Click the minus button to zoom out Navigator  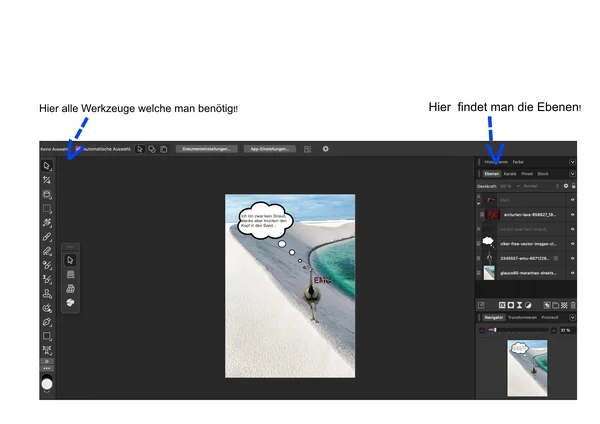(x=483, y=331)
